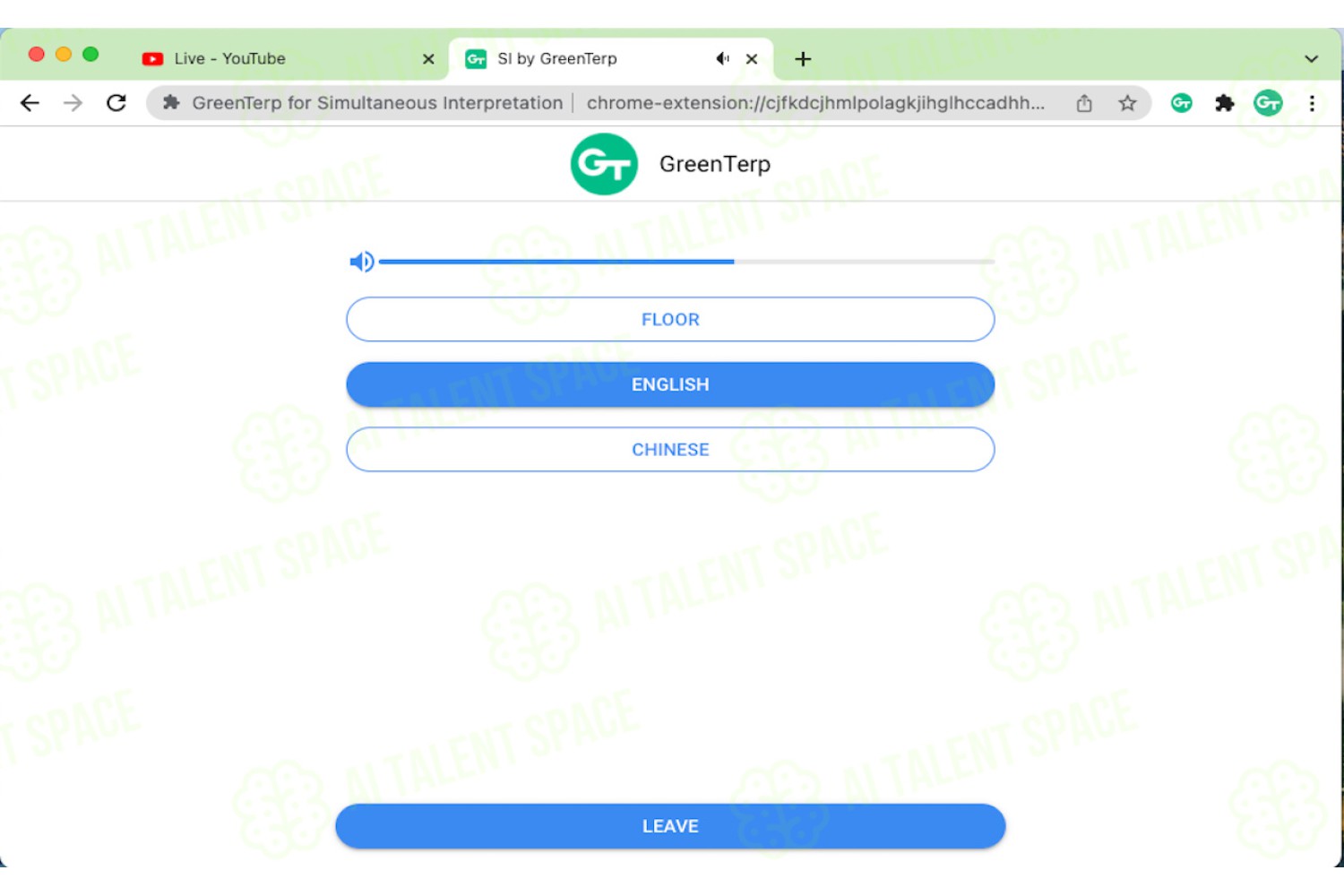
Task: Mute tab via the tab audio indicator
Action: 722,59
